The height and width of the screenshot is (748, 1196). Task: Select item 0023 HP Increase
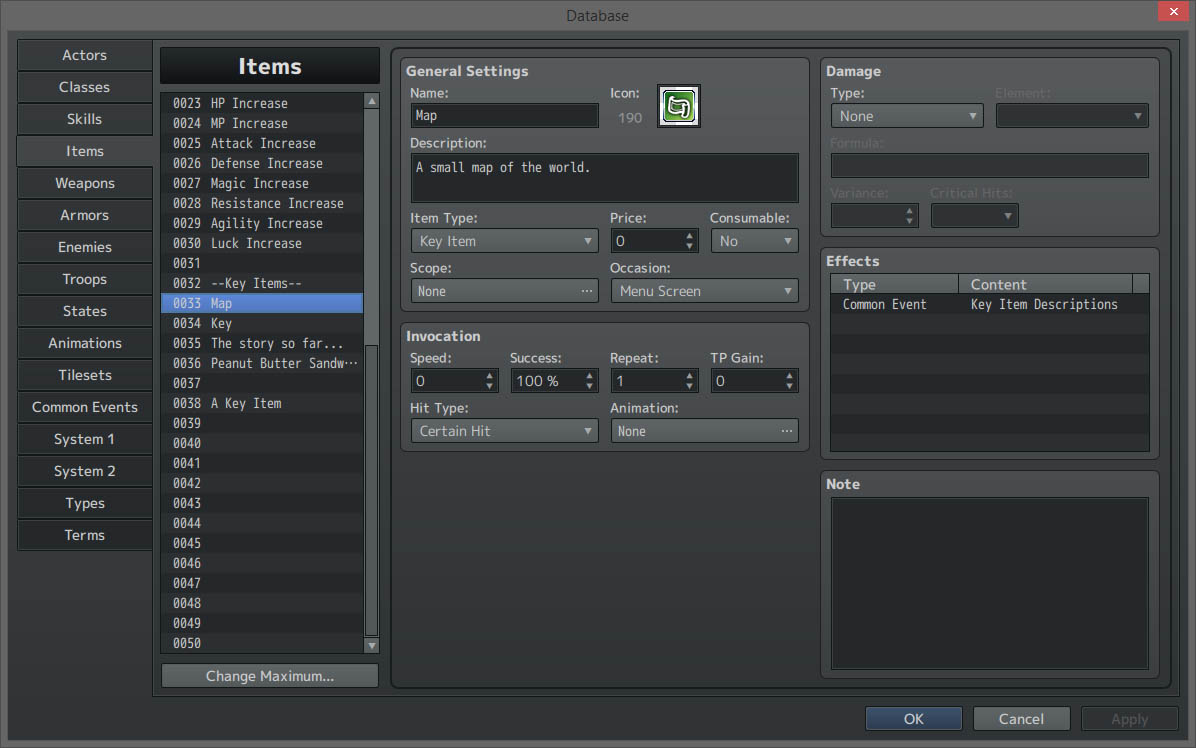click(262, 103)
